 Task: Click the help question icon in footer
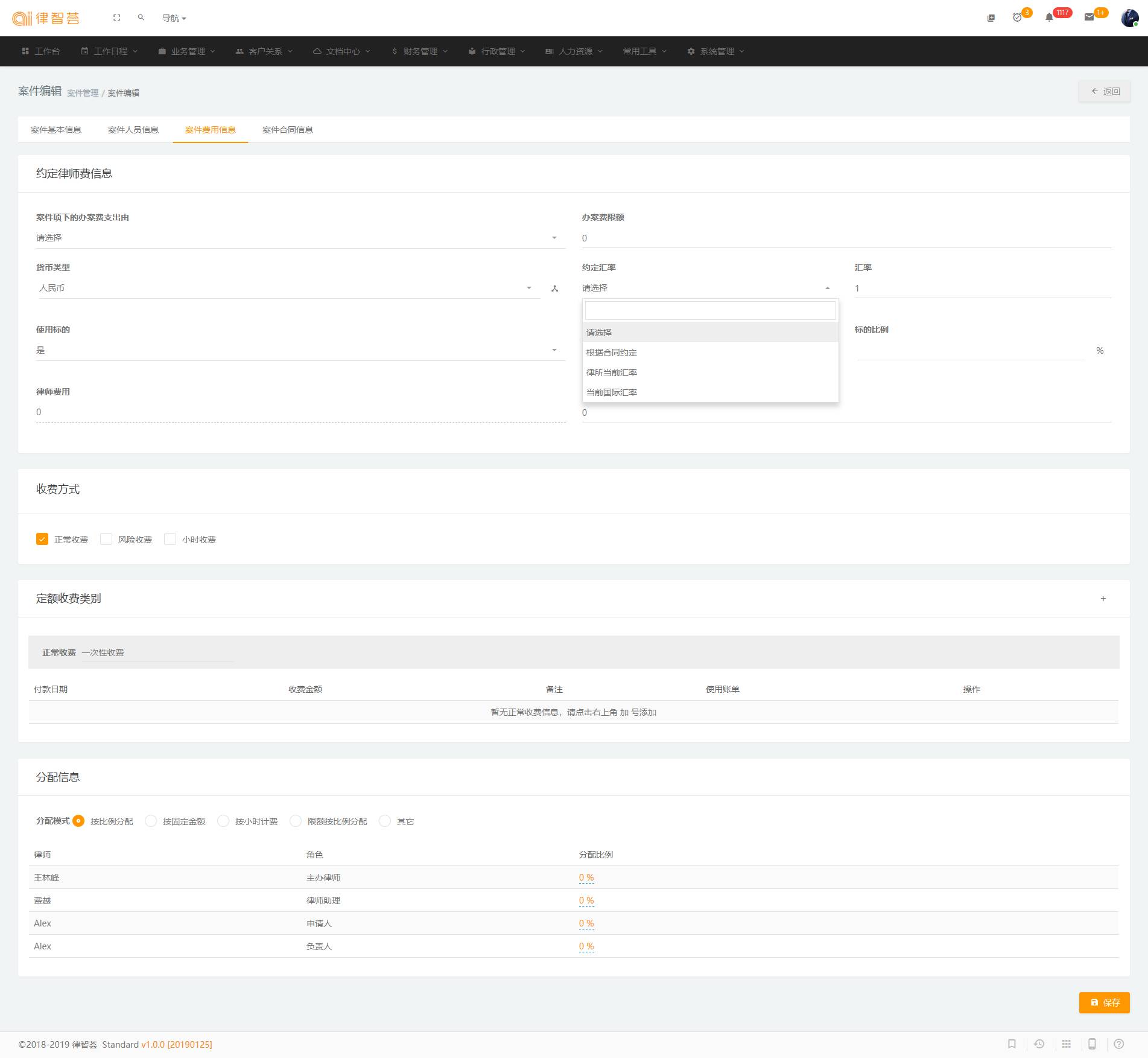[x=1118, y=1044]
